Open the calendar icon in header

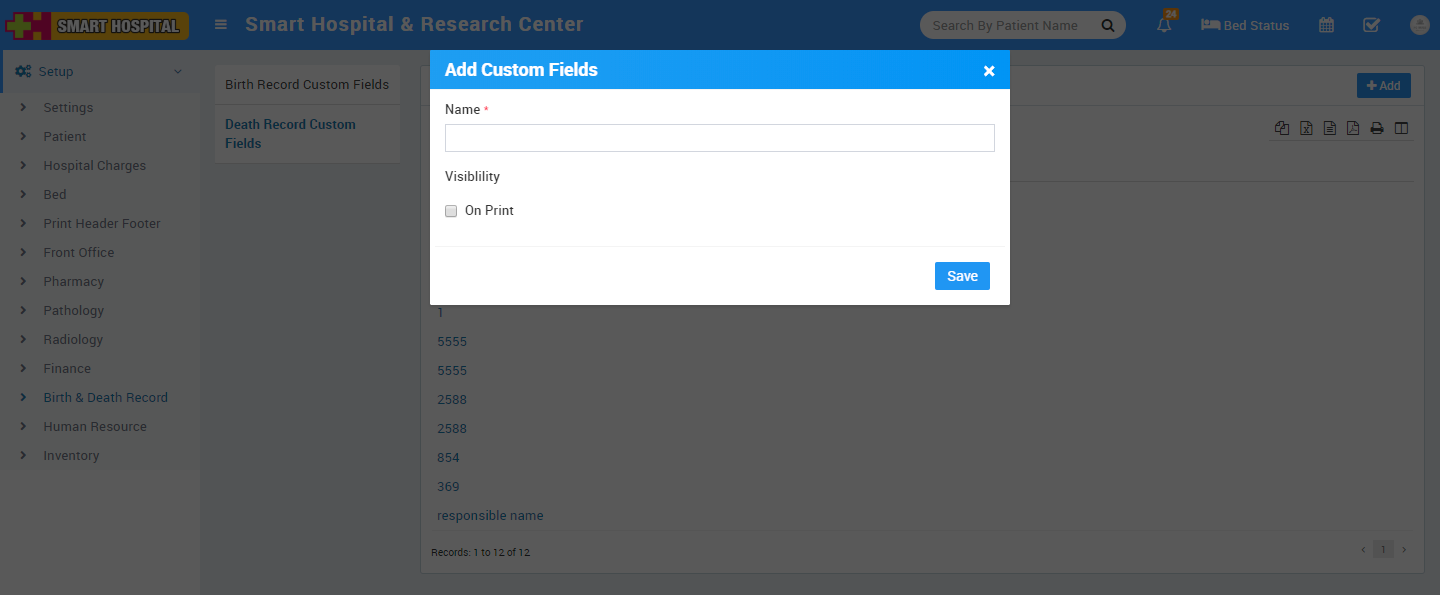tap(1326, 26)
